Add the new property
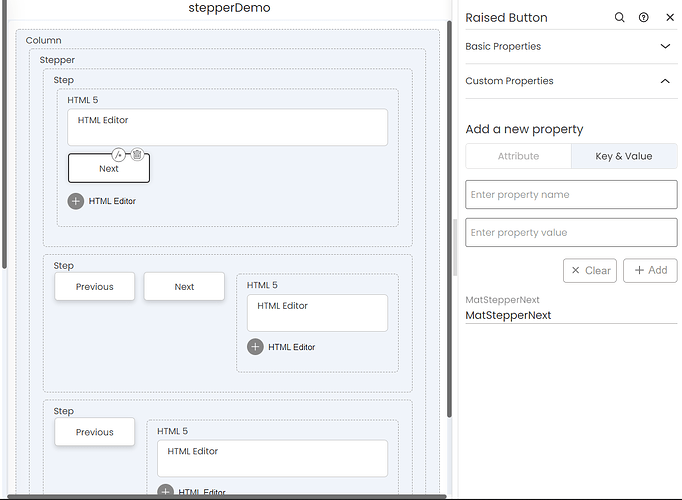 (650, 270)
